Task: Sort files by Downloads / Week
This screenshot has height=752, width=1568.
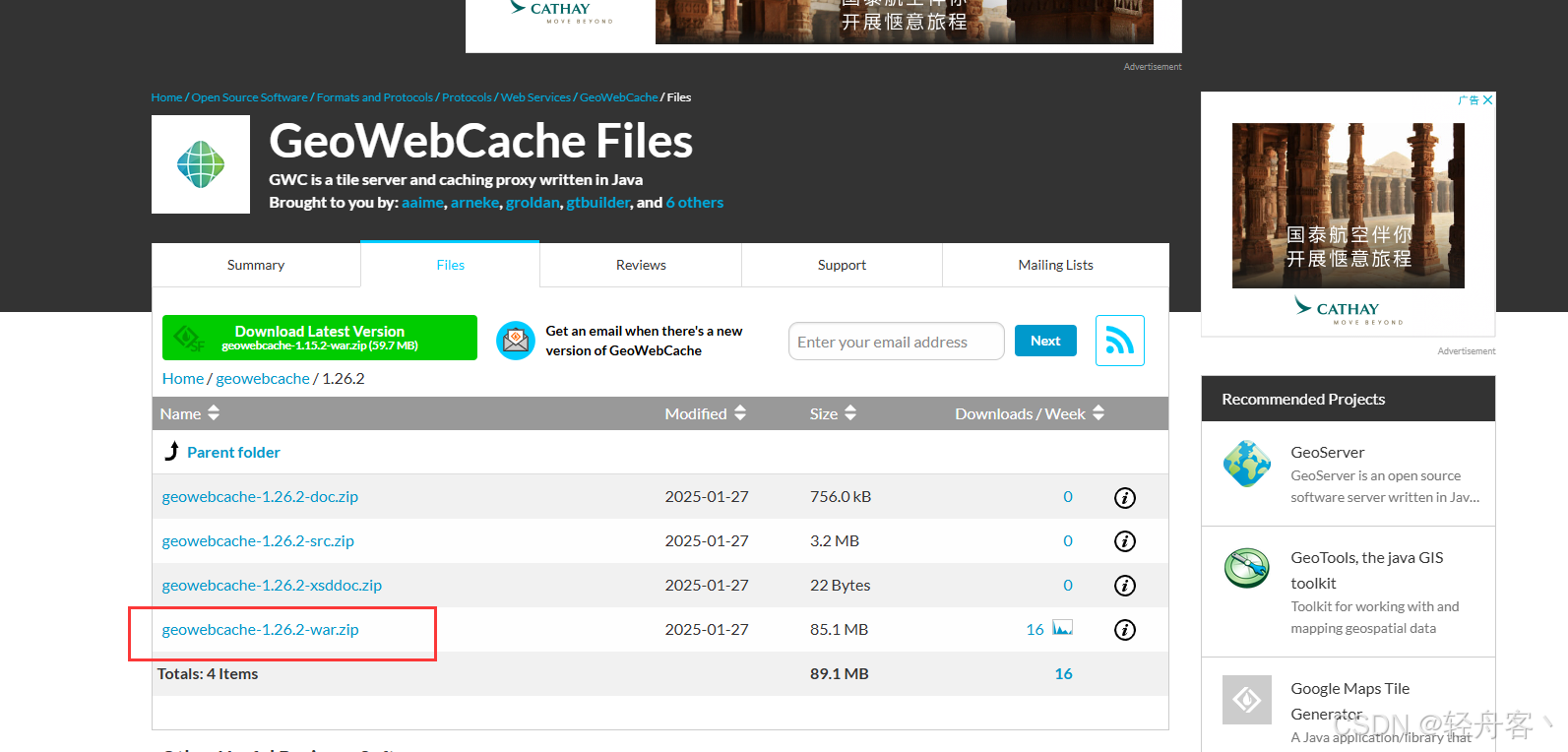Action: [x=1030, y=413]
